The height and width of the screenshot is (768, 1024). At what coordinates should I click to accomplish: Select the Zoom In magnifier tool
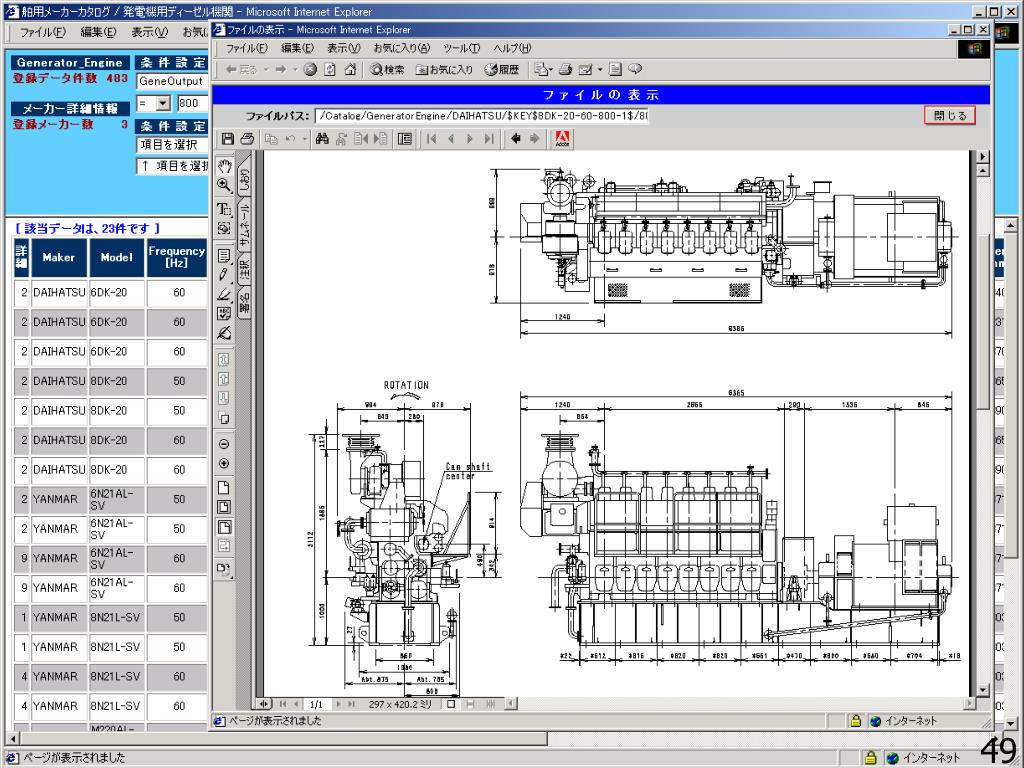tap(224, 185)
